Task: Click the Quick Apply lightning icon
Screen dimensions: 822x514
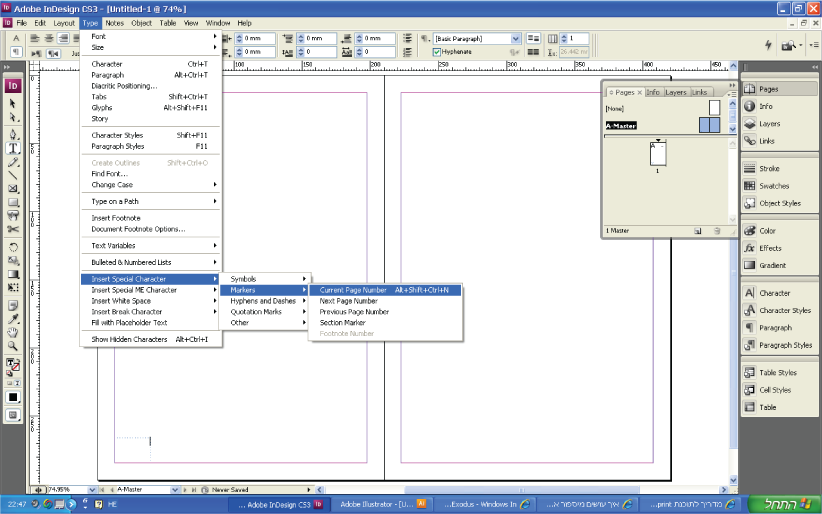Action: (x=768, y=45)
